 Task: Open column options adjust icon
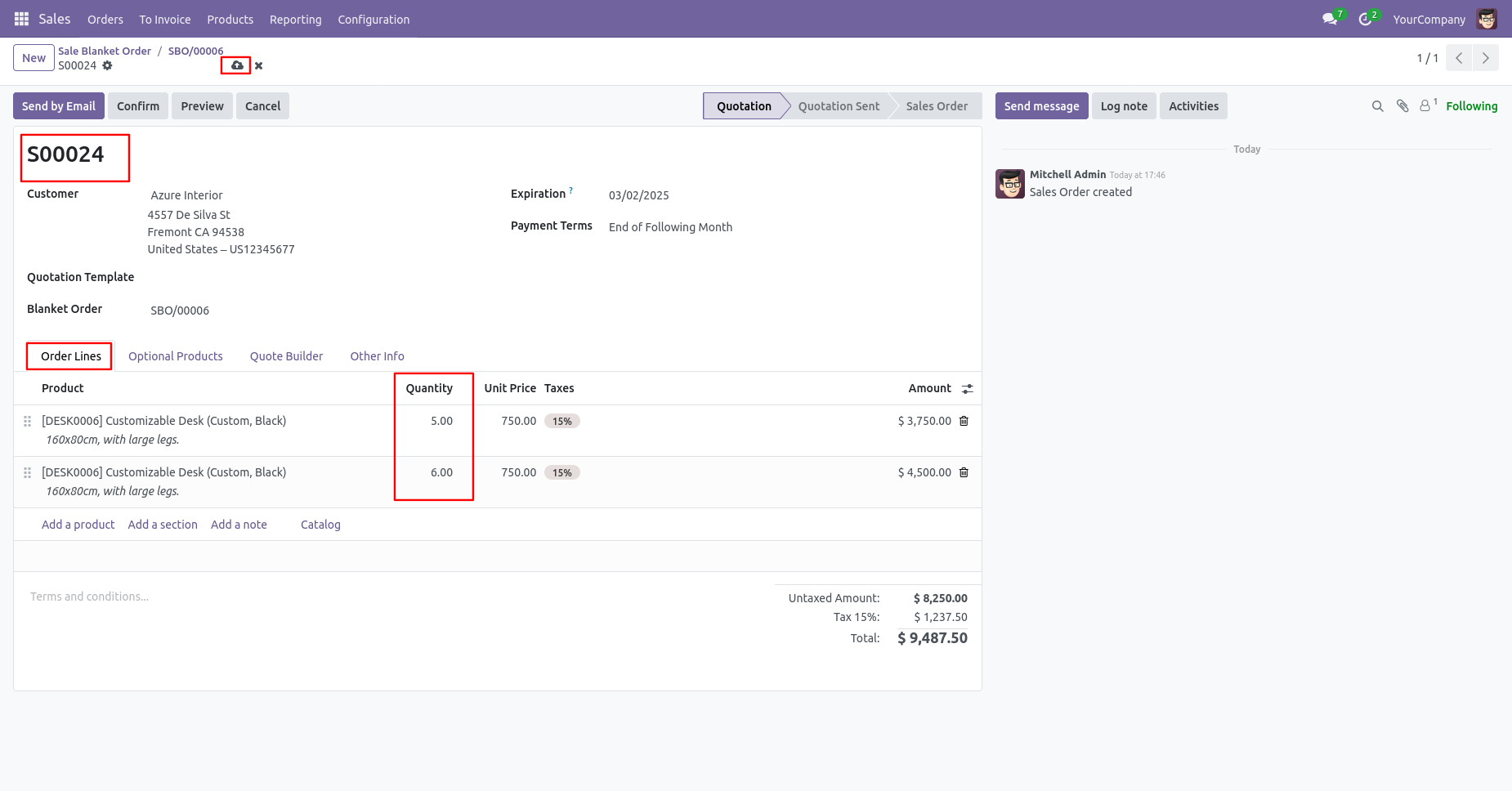pos(967,389)
